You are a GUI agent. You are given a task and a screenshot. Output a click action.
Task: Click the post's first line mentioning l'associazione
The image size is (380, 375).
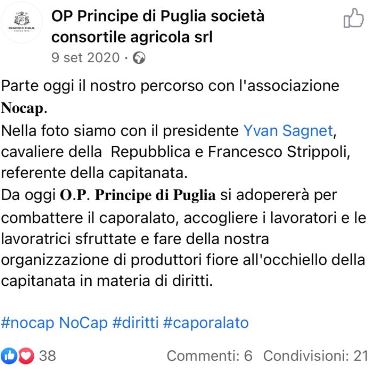[170, 86]
